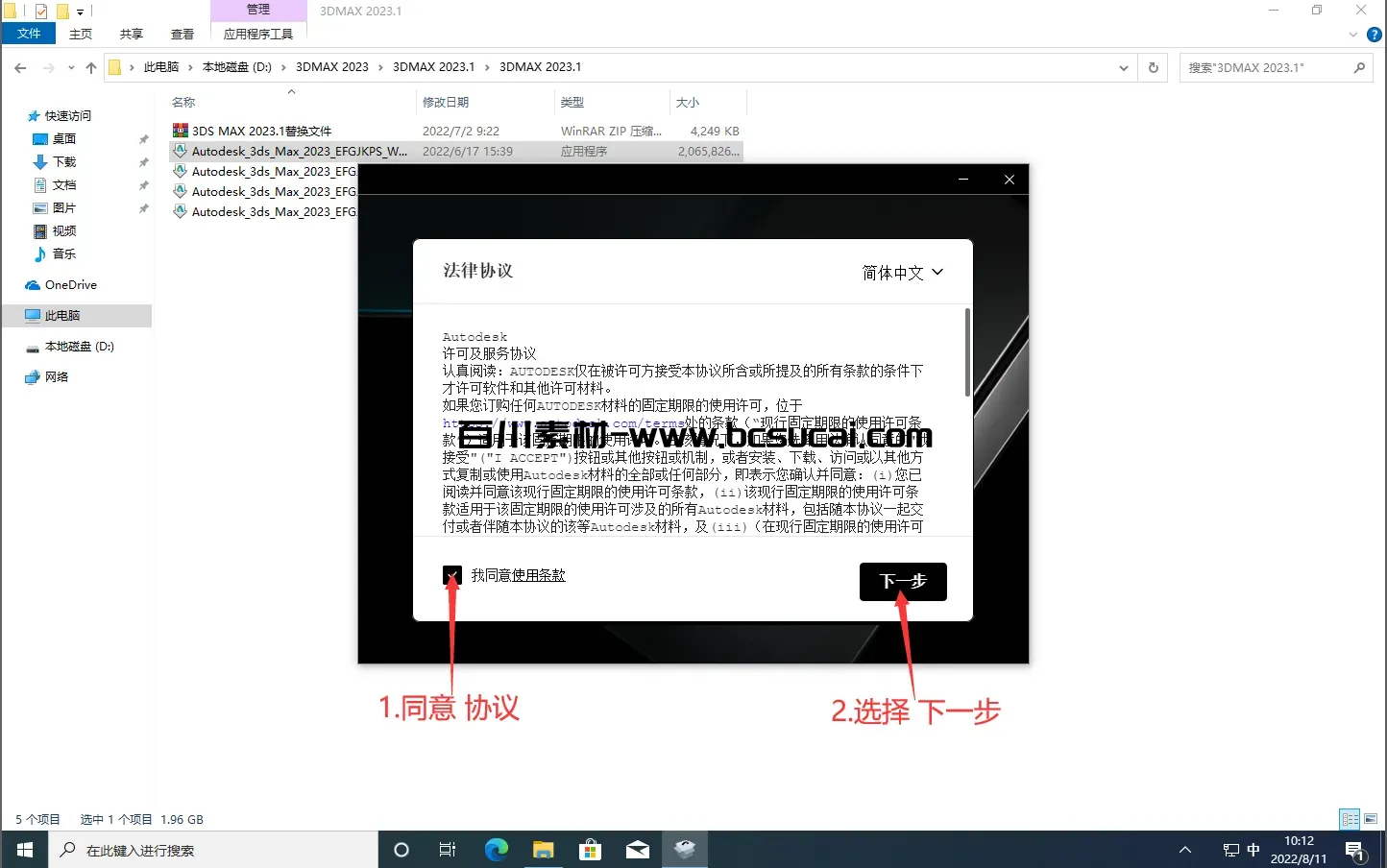Click the 中 input method indicator

pyautogui.click(x=1253, y=850)
